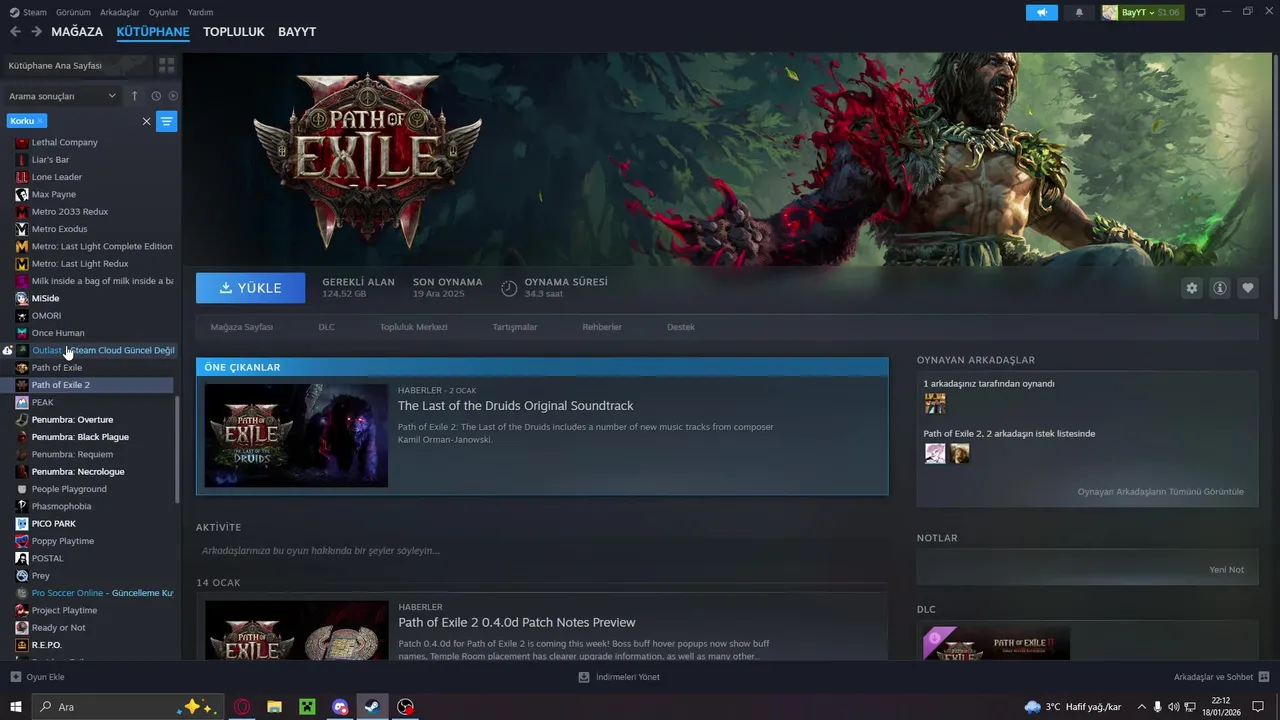
Task: Click Kütüphane Ana Sayfası button
Action: [76, 65]
